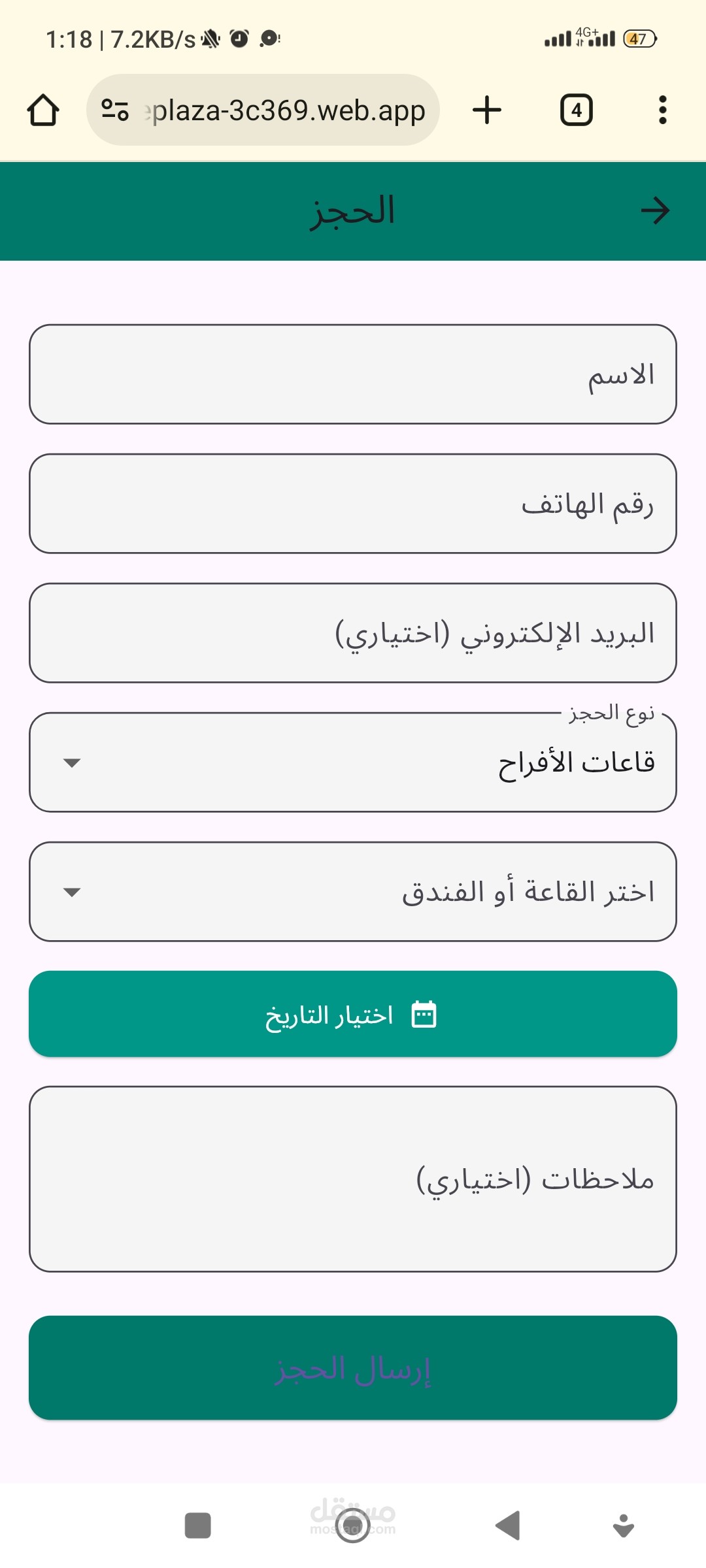Click the اختيار التاريخ date button
The width and height of the screenshot is (706, 1568).
click(353, 1014)
